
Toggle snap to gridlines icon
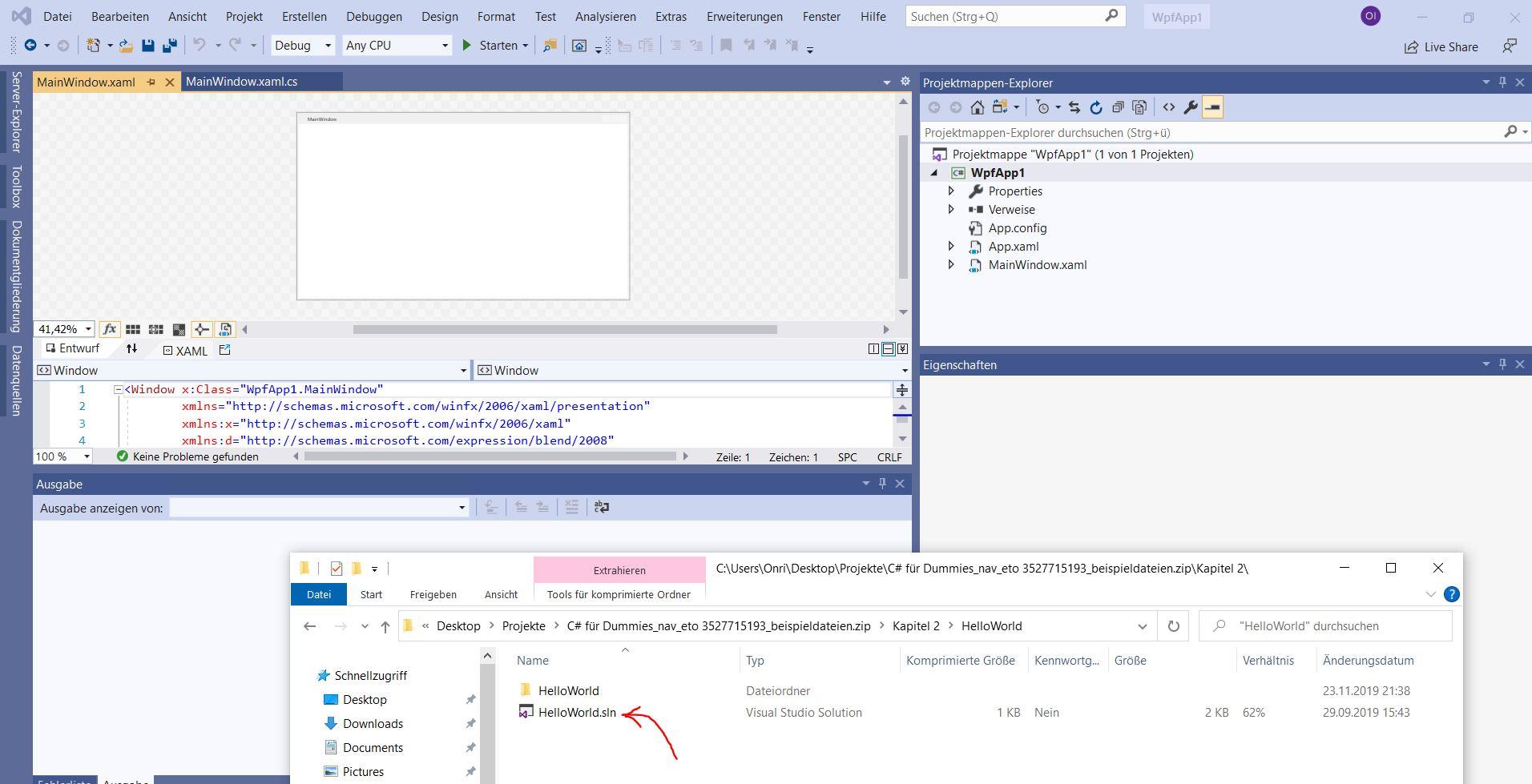coord(156,329)
